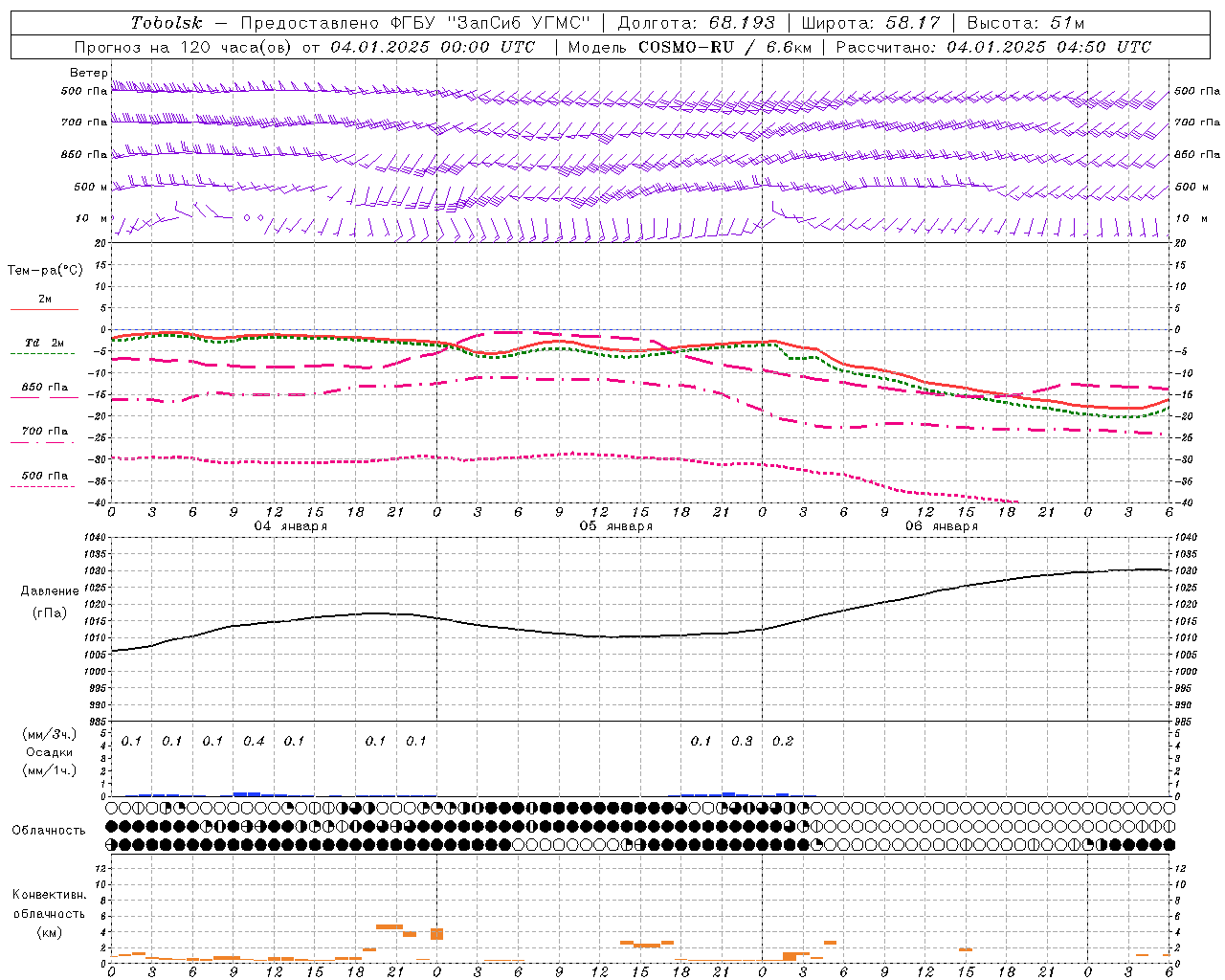The height and width of the screenshot is (980, 1225).
Task: Click the '0.4' precipitation amount value
Action: coord(254,742)
